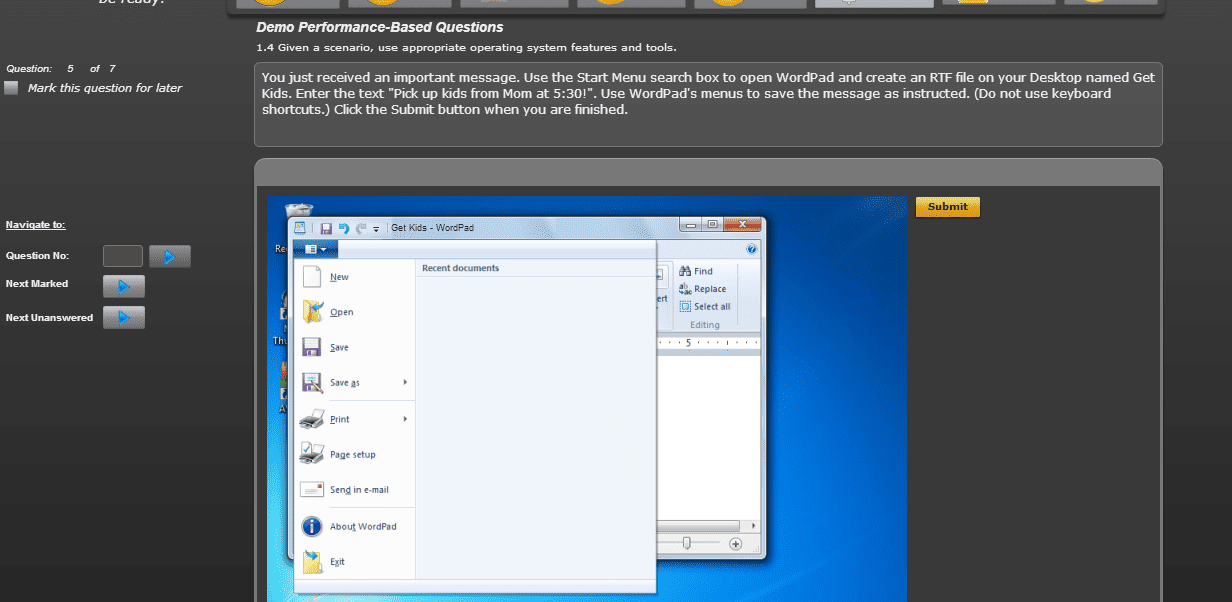This screenshot has height=602, width=1232.
Task: Click Replace in the Editing group
Action: (703, 289)
